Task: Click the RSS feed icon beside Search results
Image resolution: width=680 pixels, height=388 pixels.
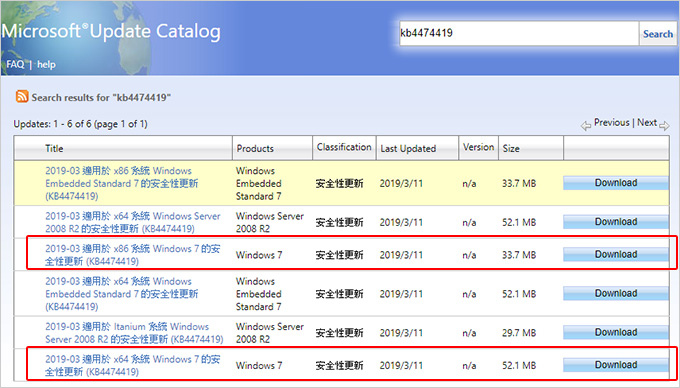Action: (x=22, y=96)
